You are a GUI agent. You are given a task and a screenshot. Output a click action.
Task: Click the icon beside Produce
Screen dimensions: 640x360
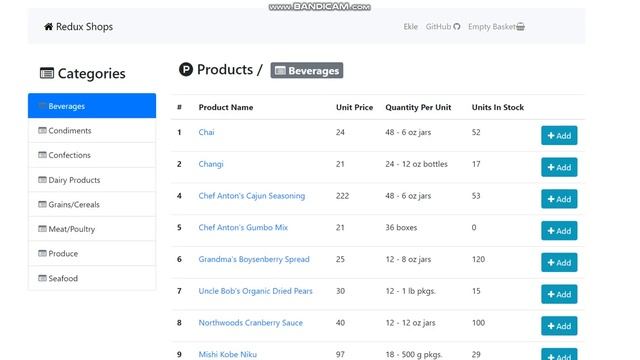point(42,253)
